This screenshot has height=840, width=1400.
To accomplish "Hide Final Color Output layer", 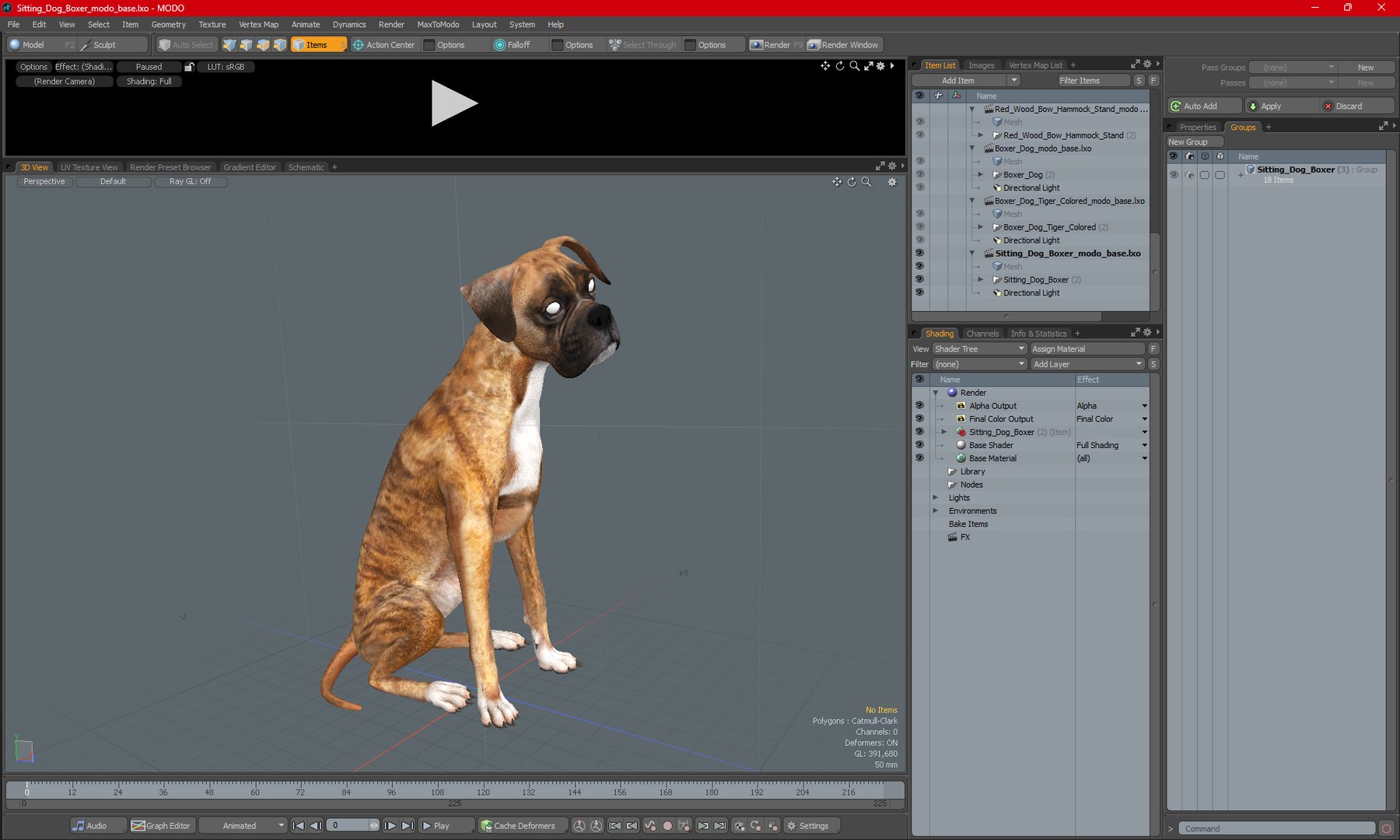I will (919, 419).
